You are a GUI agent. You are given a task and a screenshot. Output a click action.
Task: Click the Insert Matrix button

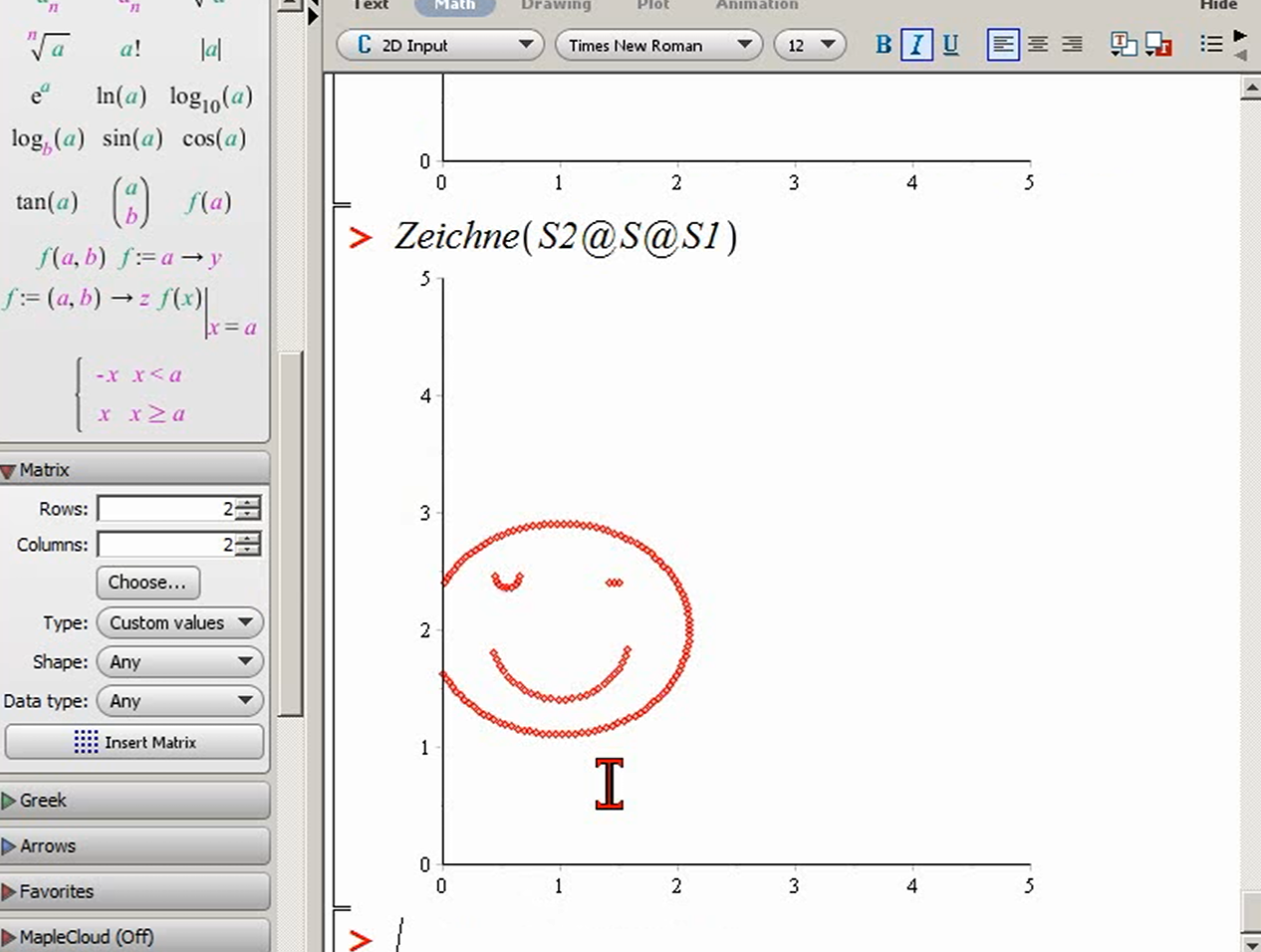click(x=134, y=742)
